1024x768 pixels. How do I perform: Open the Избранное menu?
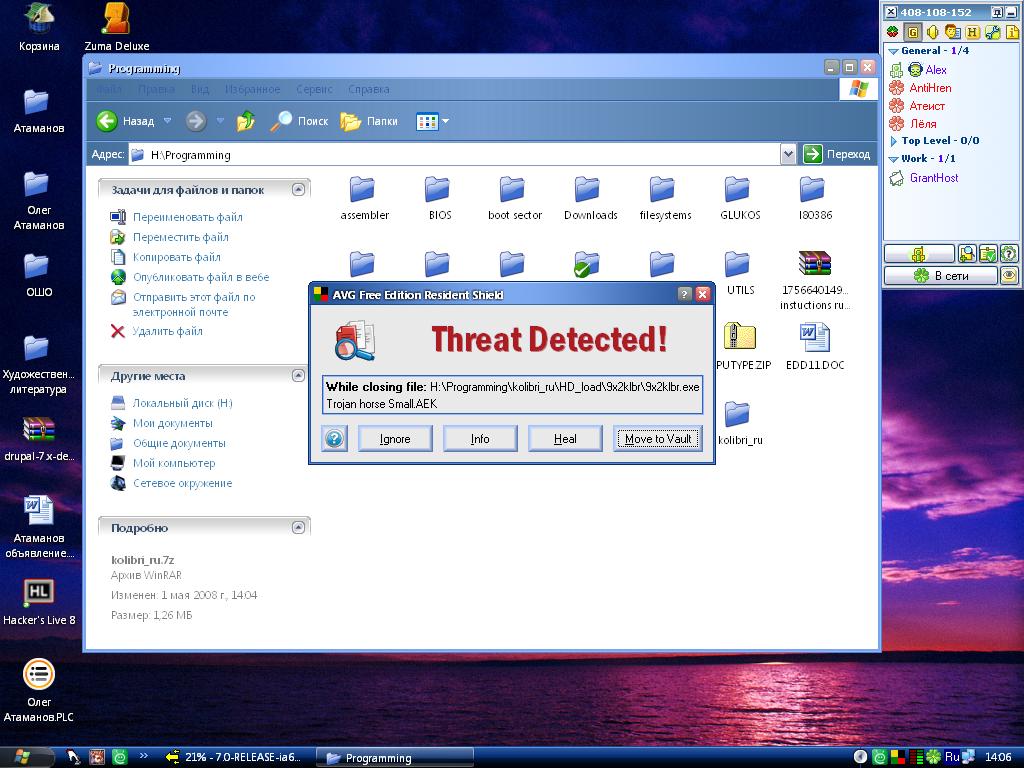click(x=252, y=89)
